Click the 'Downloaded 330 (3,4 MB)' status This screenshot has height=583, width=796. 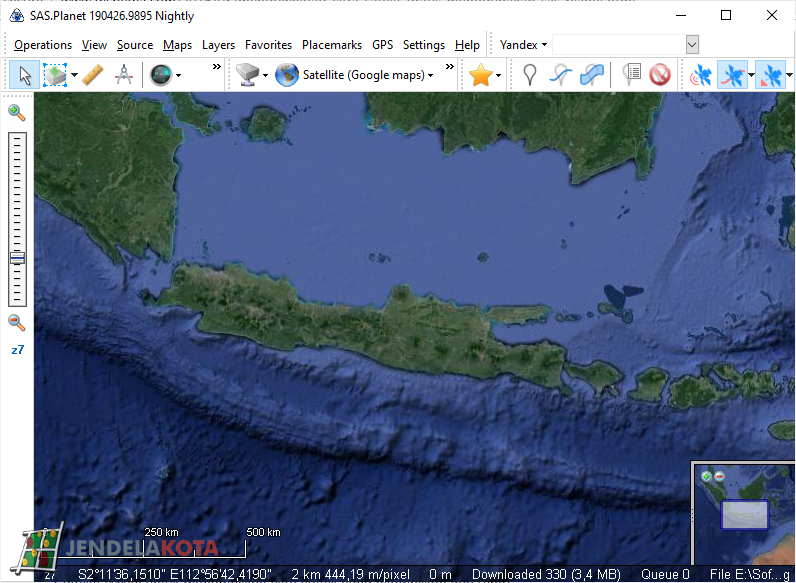546,574
